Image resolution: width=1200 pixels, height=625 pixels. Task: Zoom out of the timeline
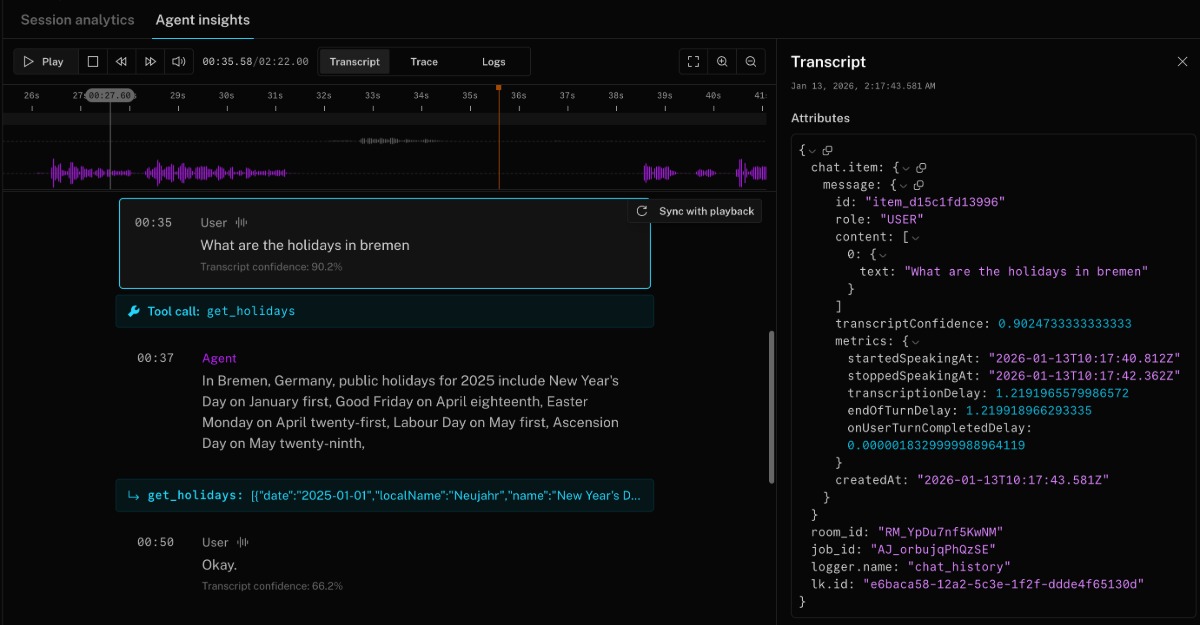[751, 62]
